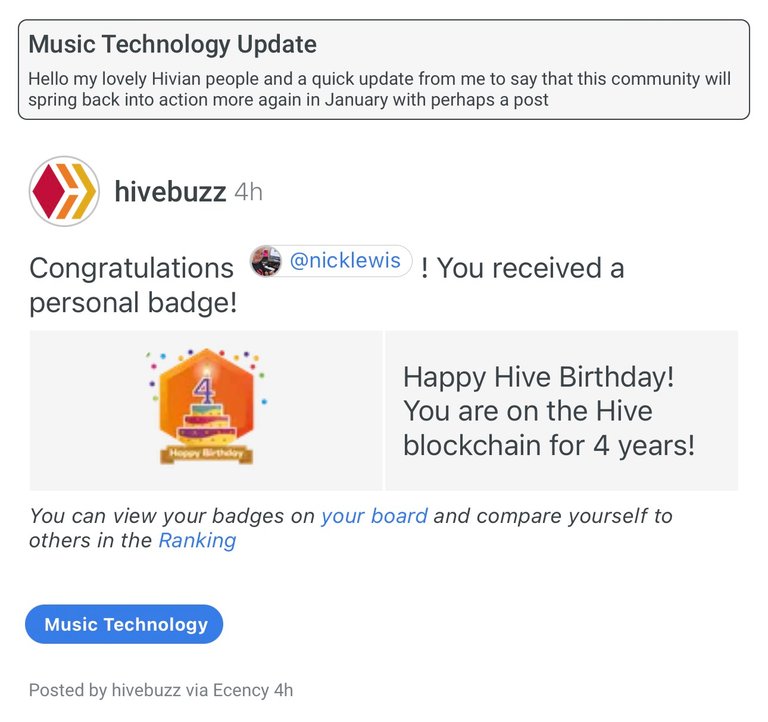768x722 pixels.
Task: Click the hivebuzz logo avatar
Action: (x=64, y=190)
